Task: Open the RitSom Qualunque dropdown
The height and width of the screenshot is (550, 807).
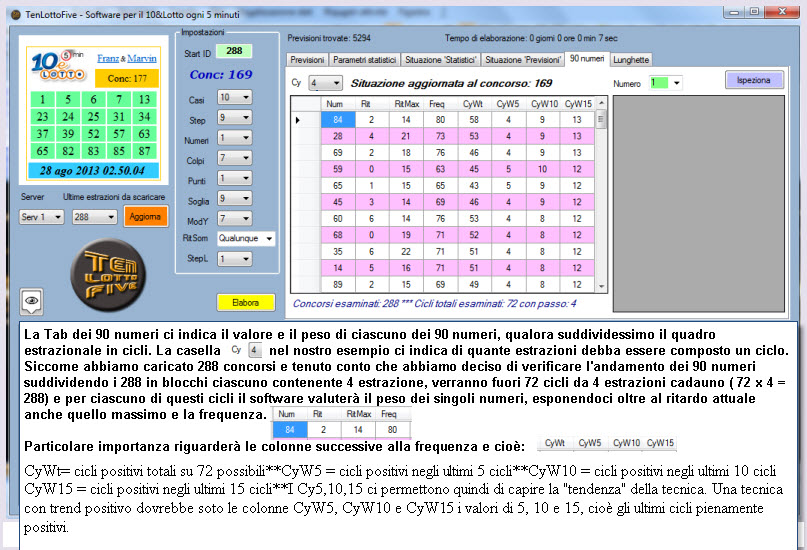Action: click(x=246, y=238)
